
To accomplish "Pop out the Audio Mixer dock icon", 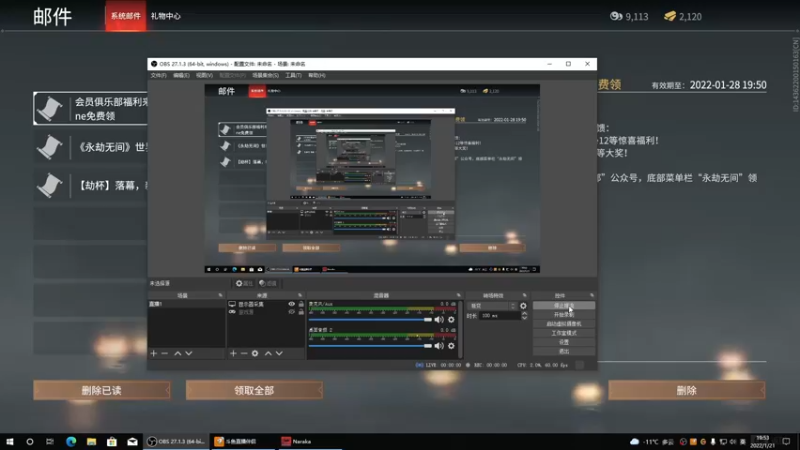I will click(458, 295).
